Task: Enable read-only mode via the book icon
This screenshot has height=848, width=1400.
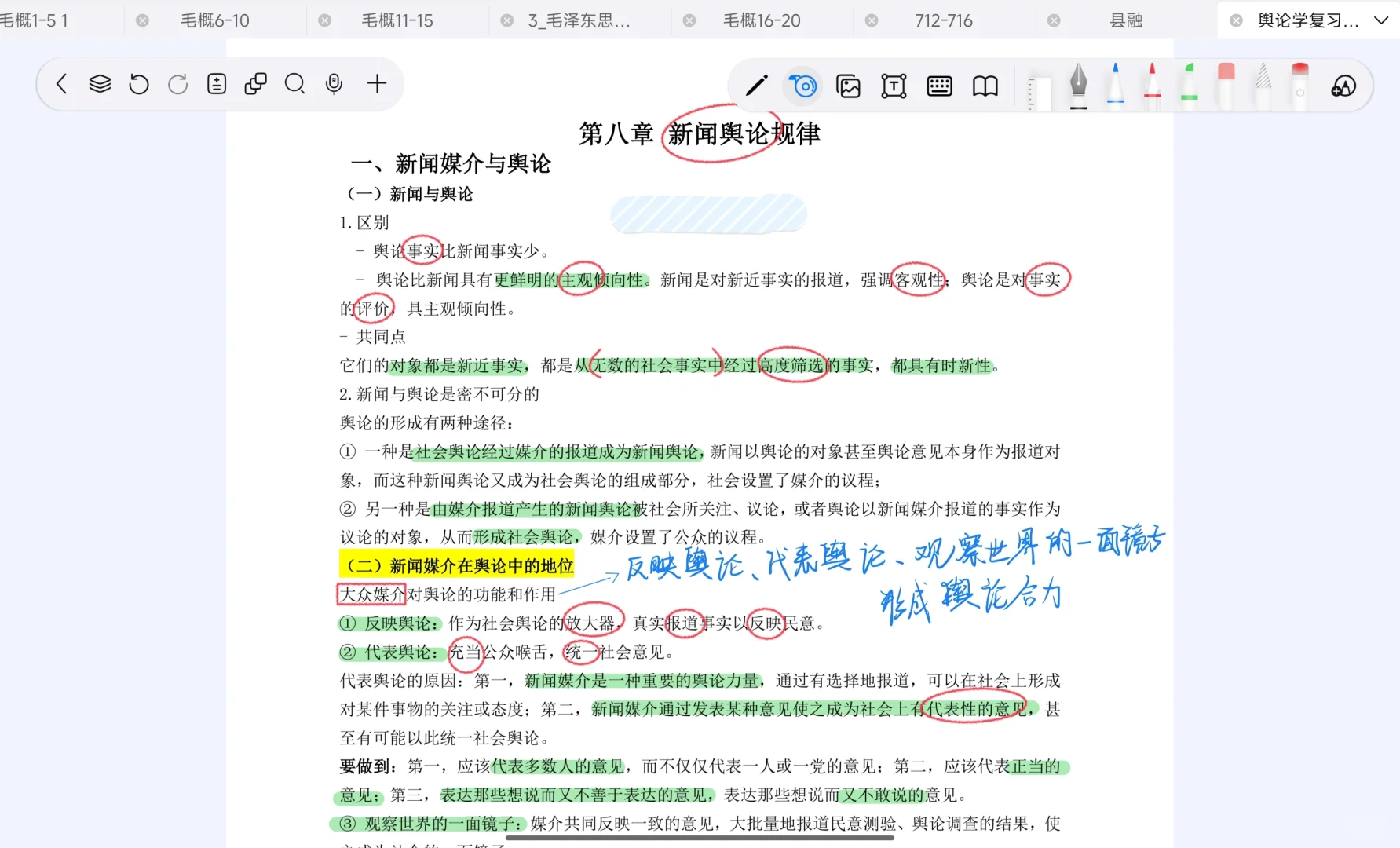Action: point(984,86)
